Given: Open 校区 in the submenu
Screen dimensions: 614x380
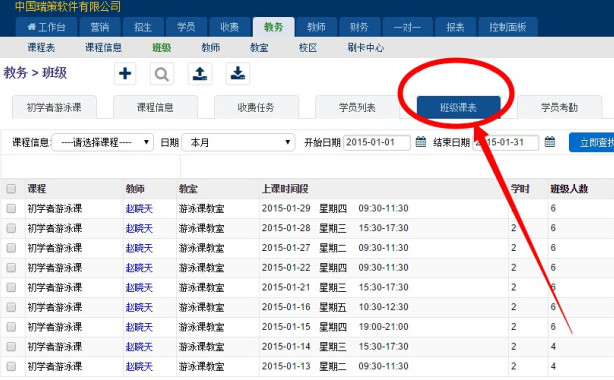Looking at the screenshot, I should [x=308, y=48].
